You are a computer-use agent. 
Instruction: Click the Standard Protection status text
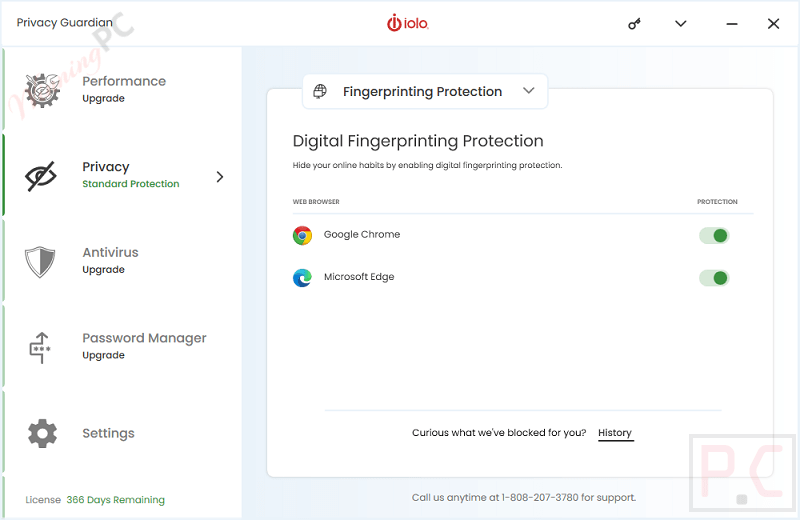[x=131, y=184]
